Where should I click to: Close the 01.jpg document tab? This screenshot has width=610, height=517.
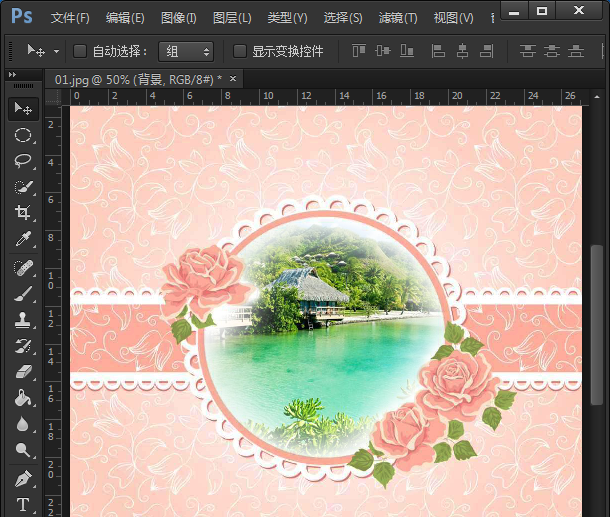click(x=233, y=78)
